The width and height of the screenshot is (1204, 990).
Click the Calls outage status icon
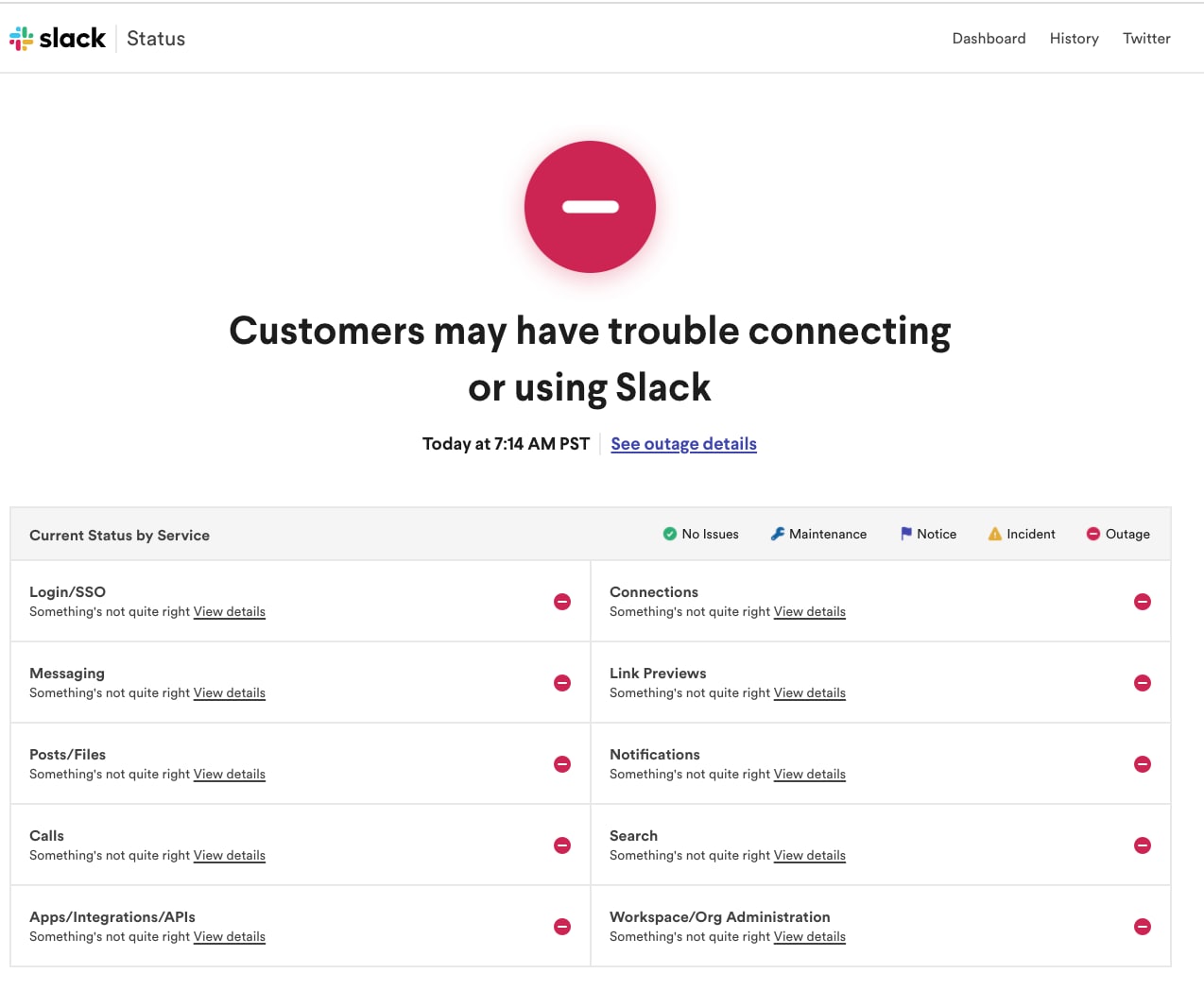click(x=562, y=845)
